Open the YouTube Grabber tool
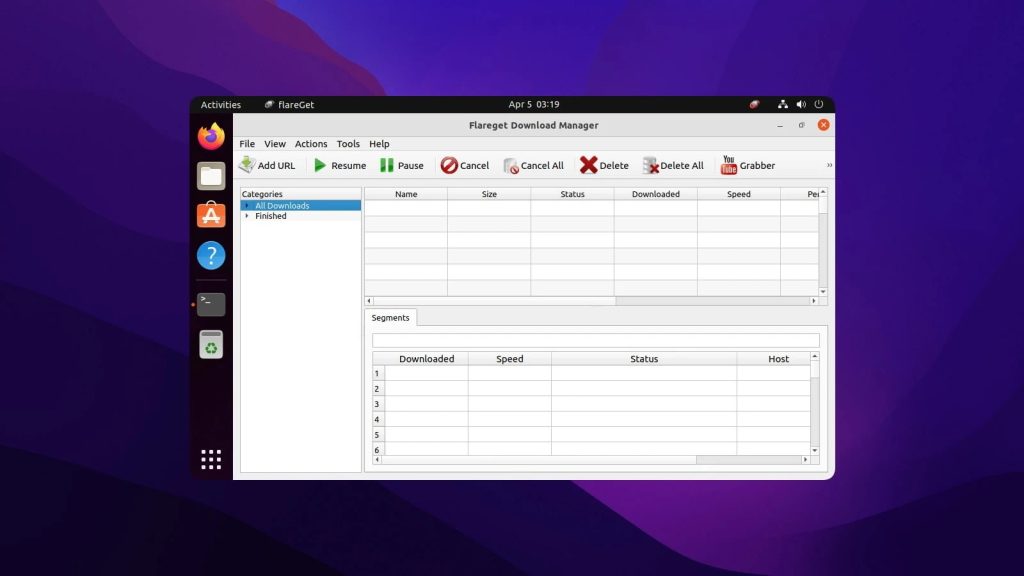Screen dimensions: 1024x576 748,165
